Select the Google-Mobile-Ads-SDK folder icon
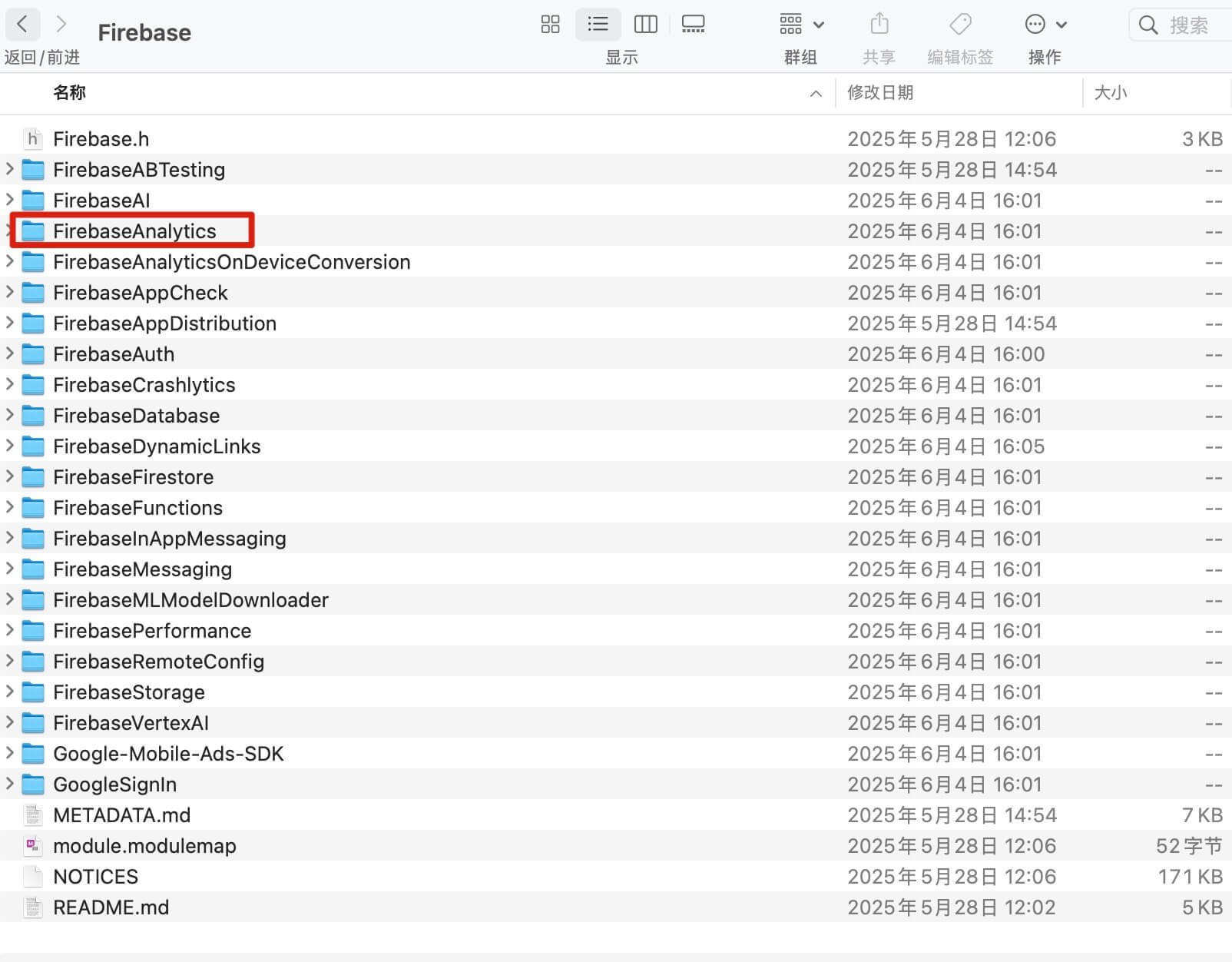This screenshot has width=1232, height=962. [33, 754]
